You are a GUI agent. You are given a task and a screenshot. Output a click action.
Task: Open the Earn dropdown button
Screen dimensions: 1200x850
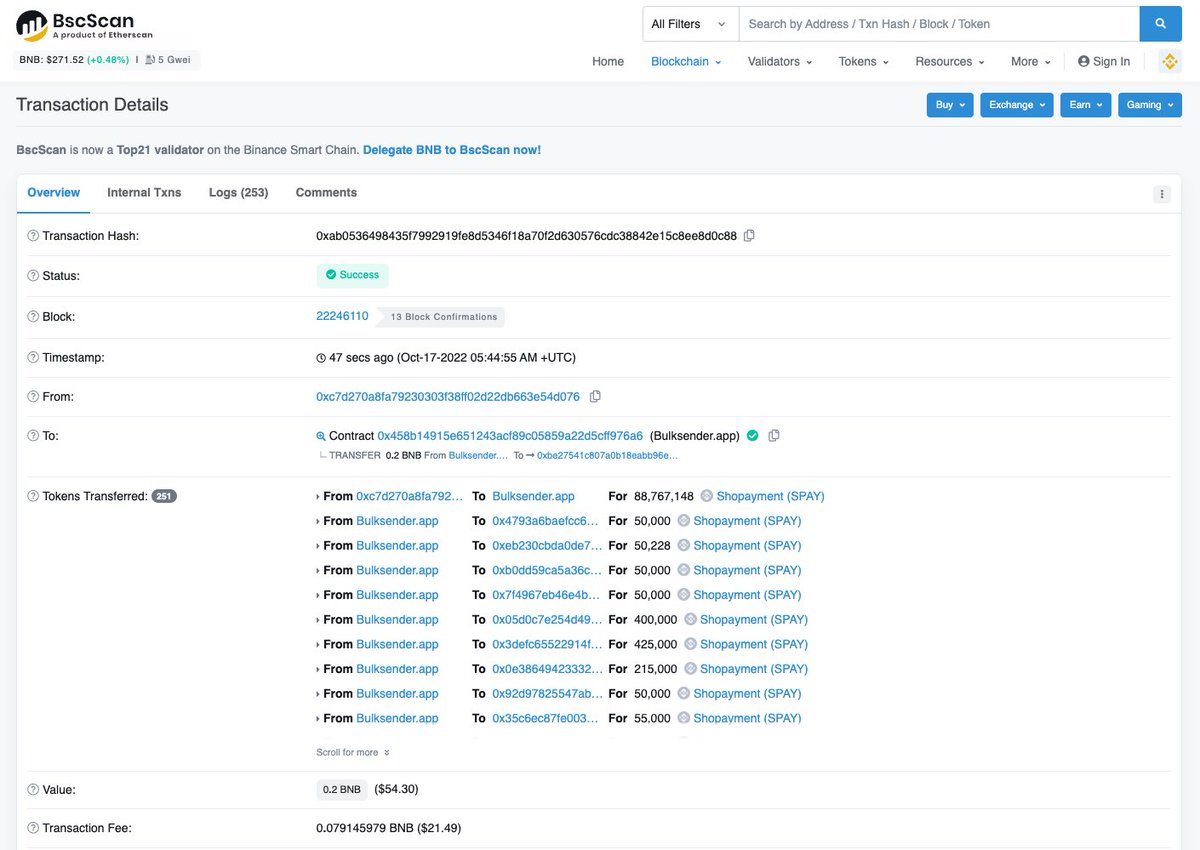(x=1086, y=105)
